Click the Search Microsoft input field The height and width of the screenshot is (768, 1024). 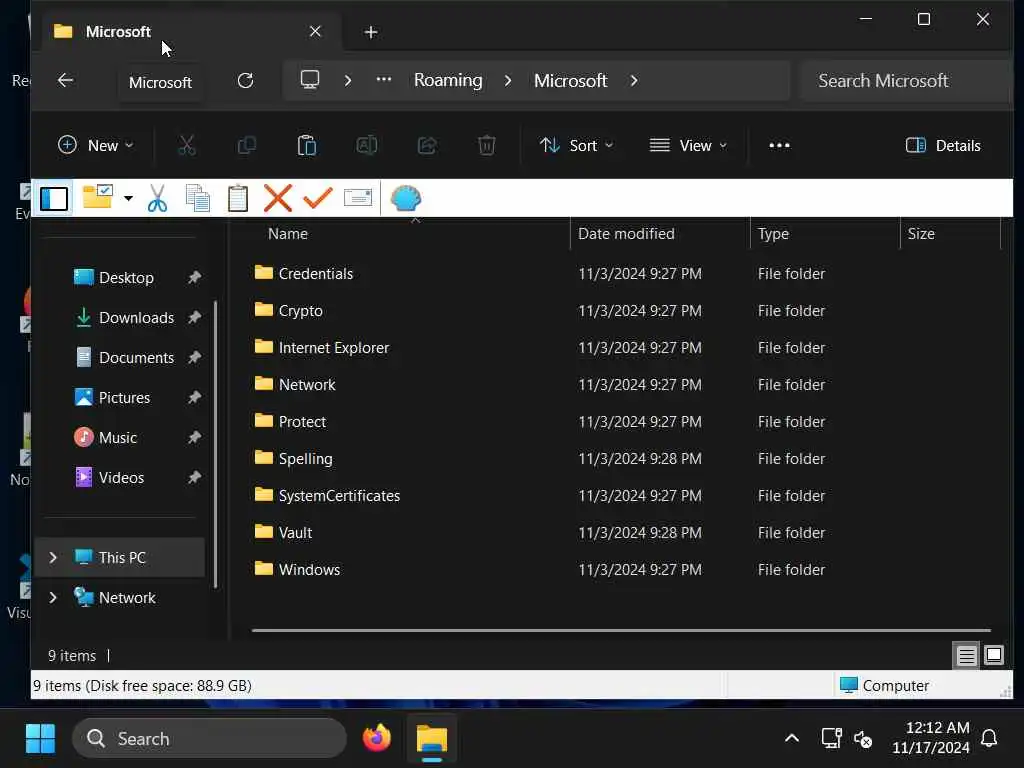tap(905, 81)
